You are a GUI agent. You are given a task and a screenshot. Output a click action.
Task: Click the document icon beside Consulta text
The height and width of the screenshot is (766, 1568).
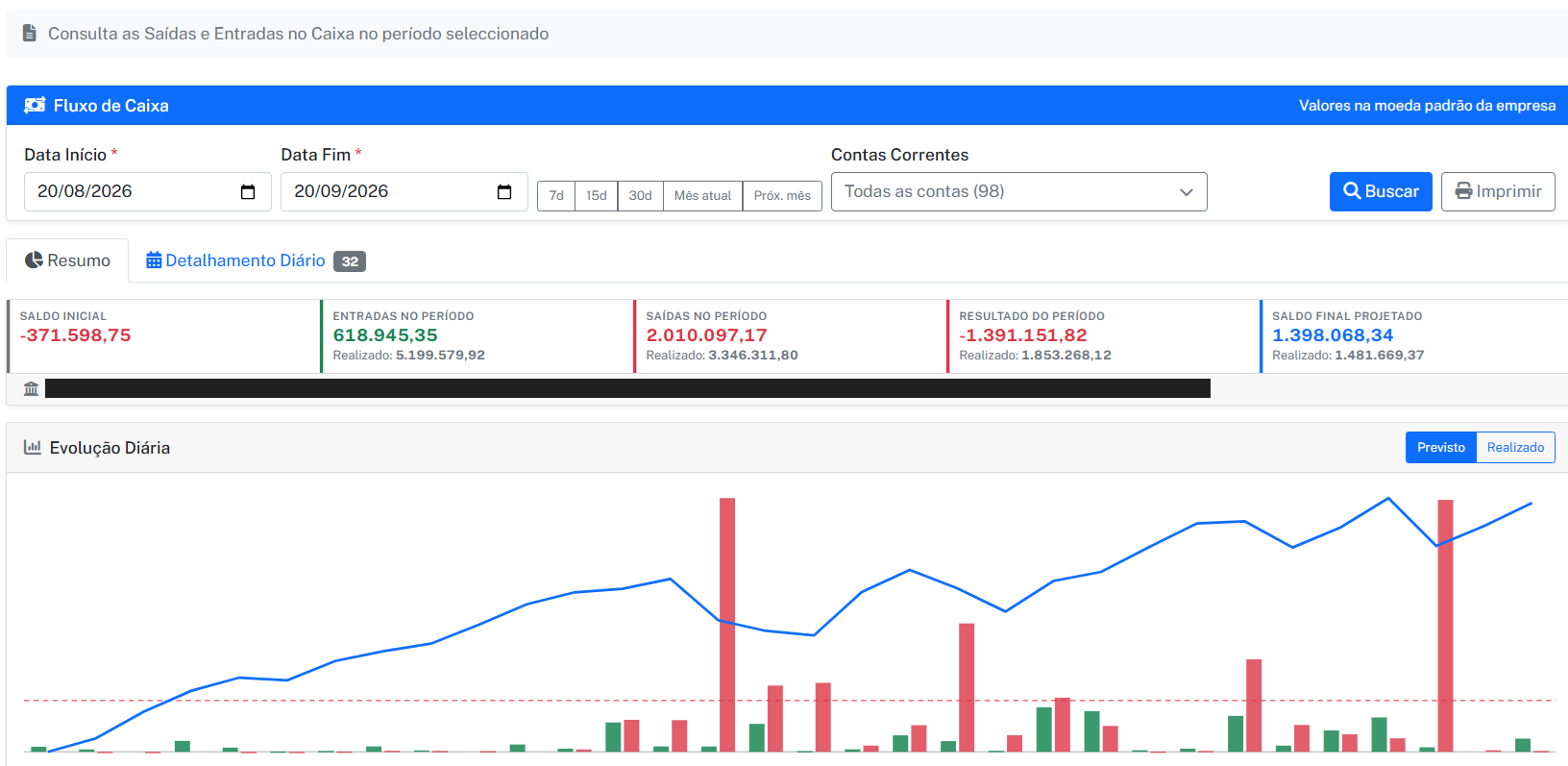pos(30,34)
